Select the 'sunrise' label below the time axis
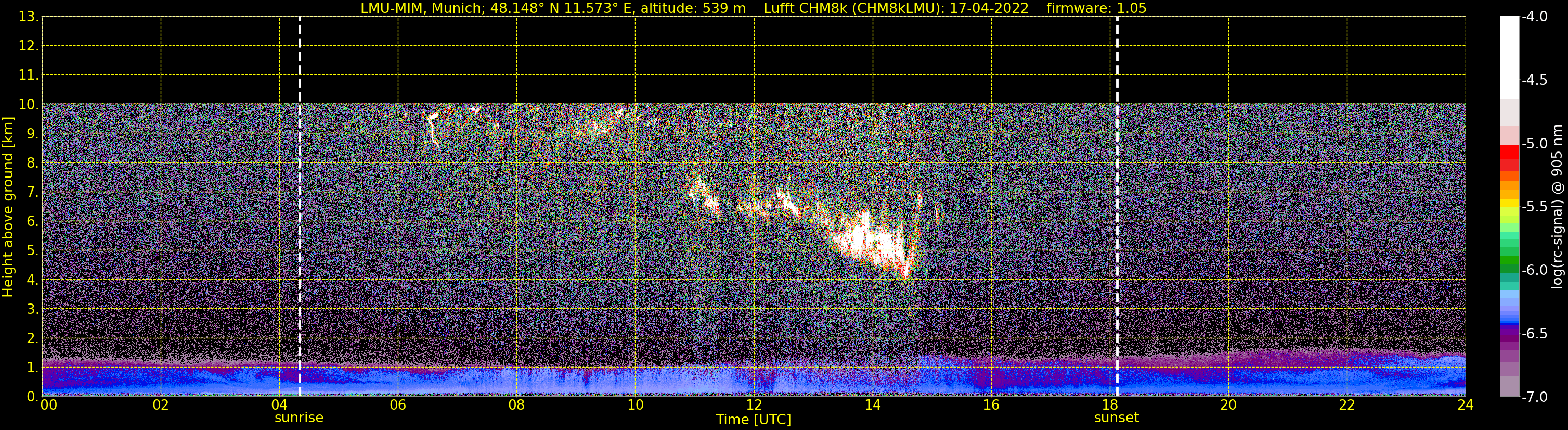The height and width of the screenshot is (430, 1568). pyautogui.click(x=299, y=418)
